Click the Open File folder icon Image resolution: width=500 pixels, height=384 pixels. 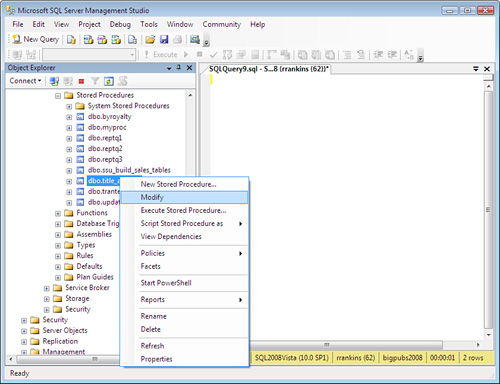150,40
